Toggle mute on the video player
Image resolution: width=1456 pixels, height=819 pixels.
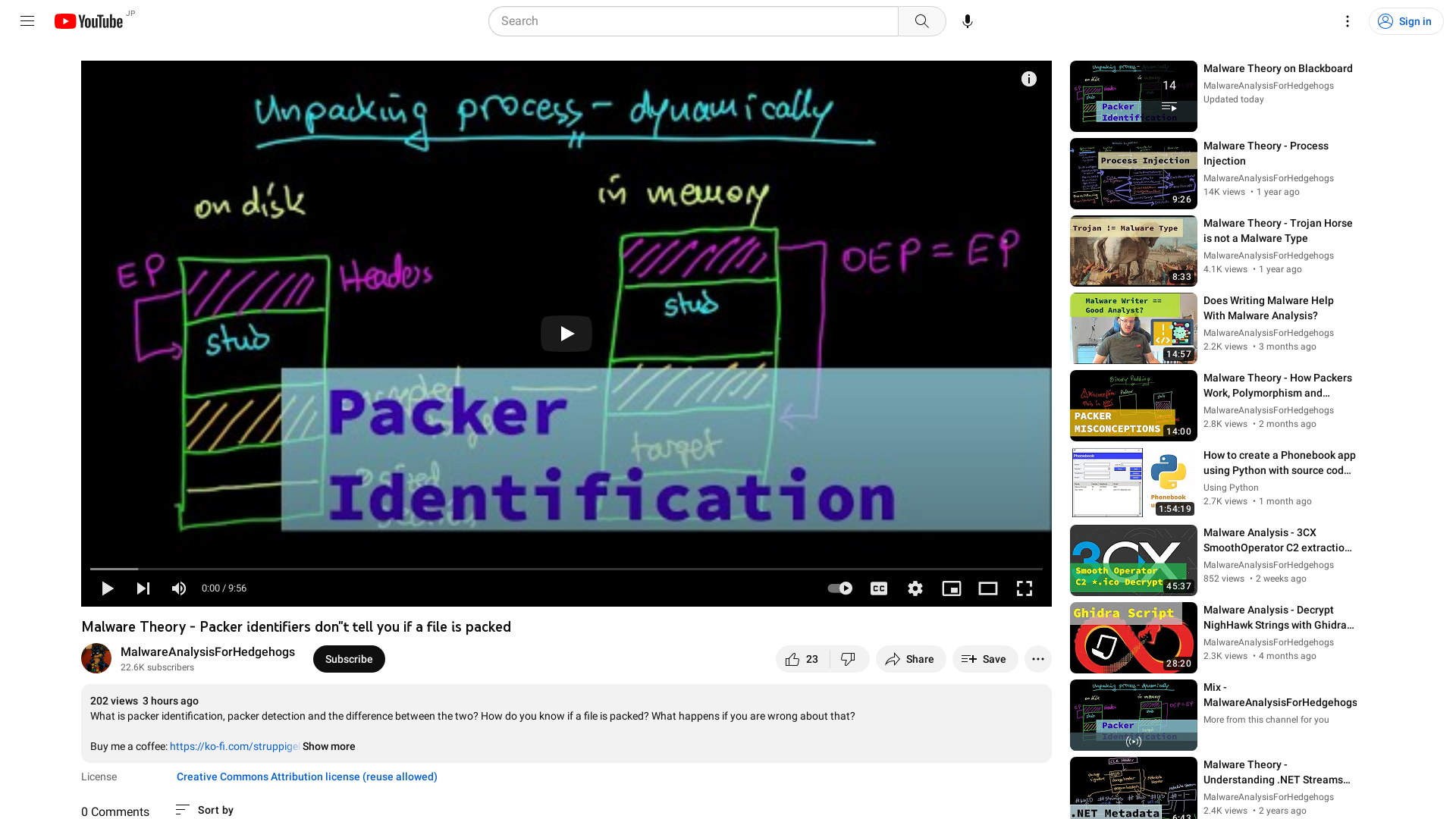[179, 588]
